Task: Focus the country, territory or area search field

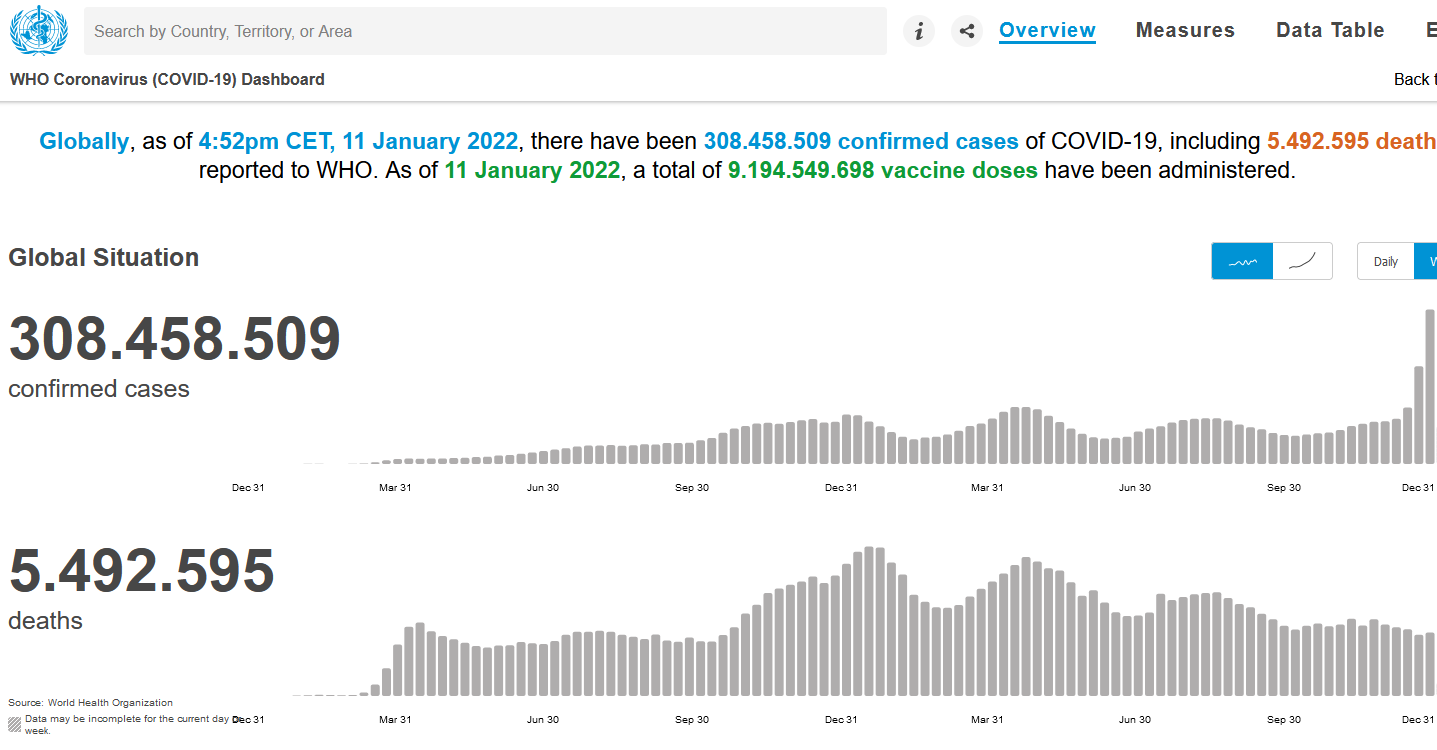Action: [485, 31]
